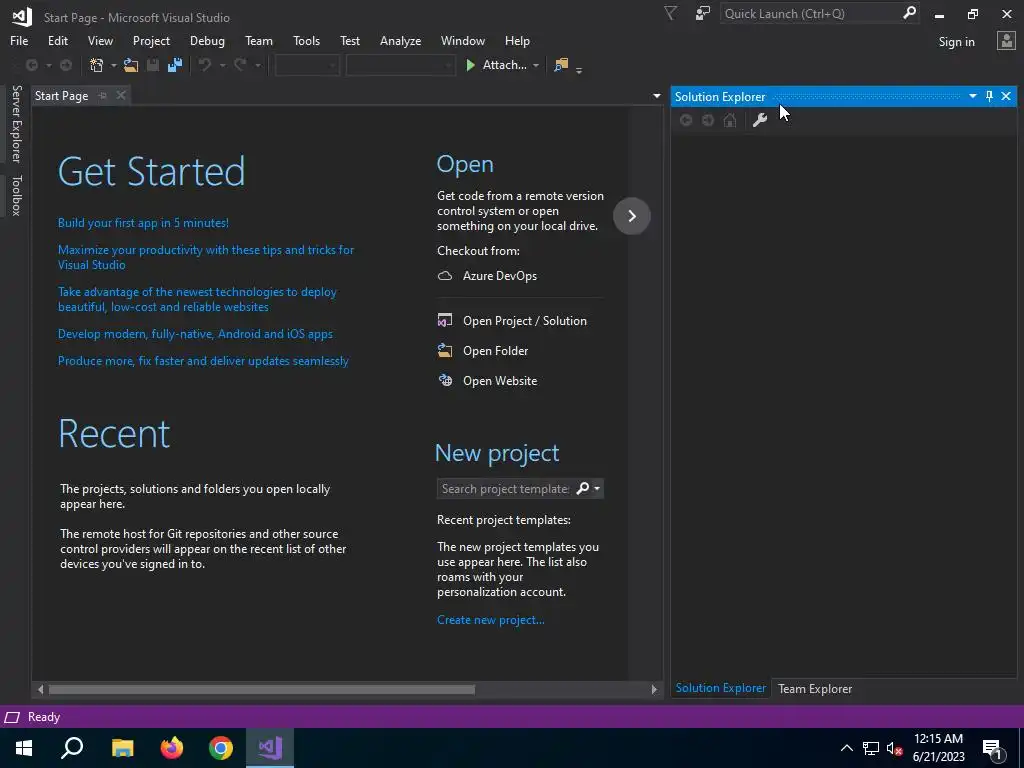Screen dimensions: 1024x768
Task: Click the template search magnifier icon
Action: 583,488
